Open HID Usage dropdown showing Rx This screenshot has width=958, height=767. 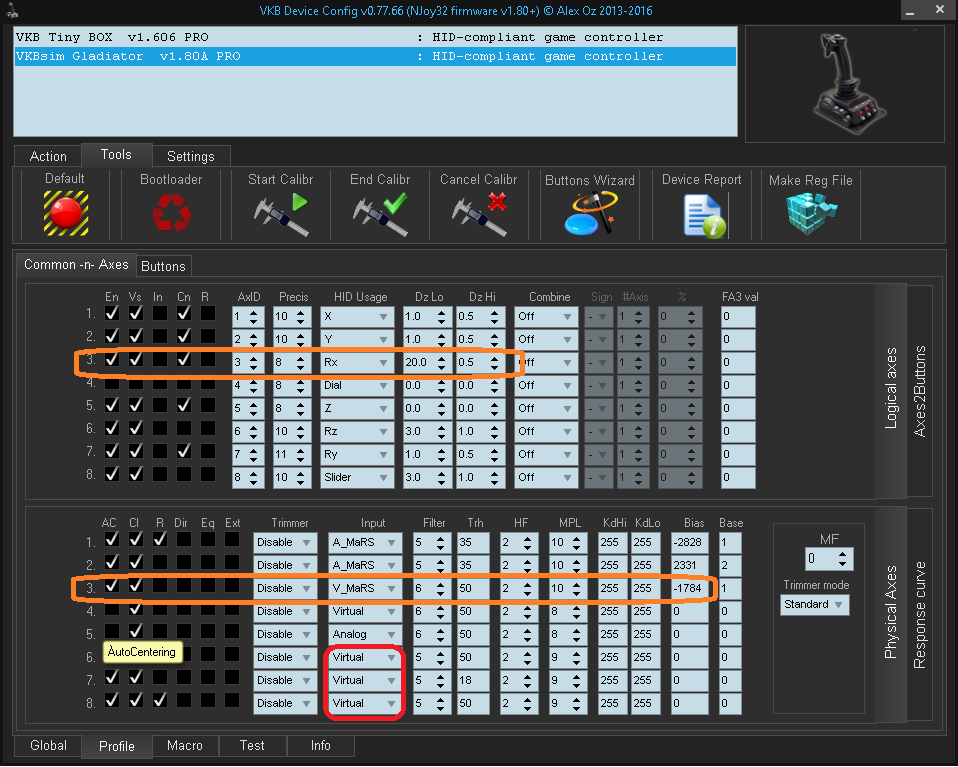click(357, 362)
